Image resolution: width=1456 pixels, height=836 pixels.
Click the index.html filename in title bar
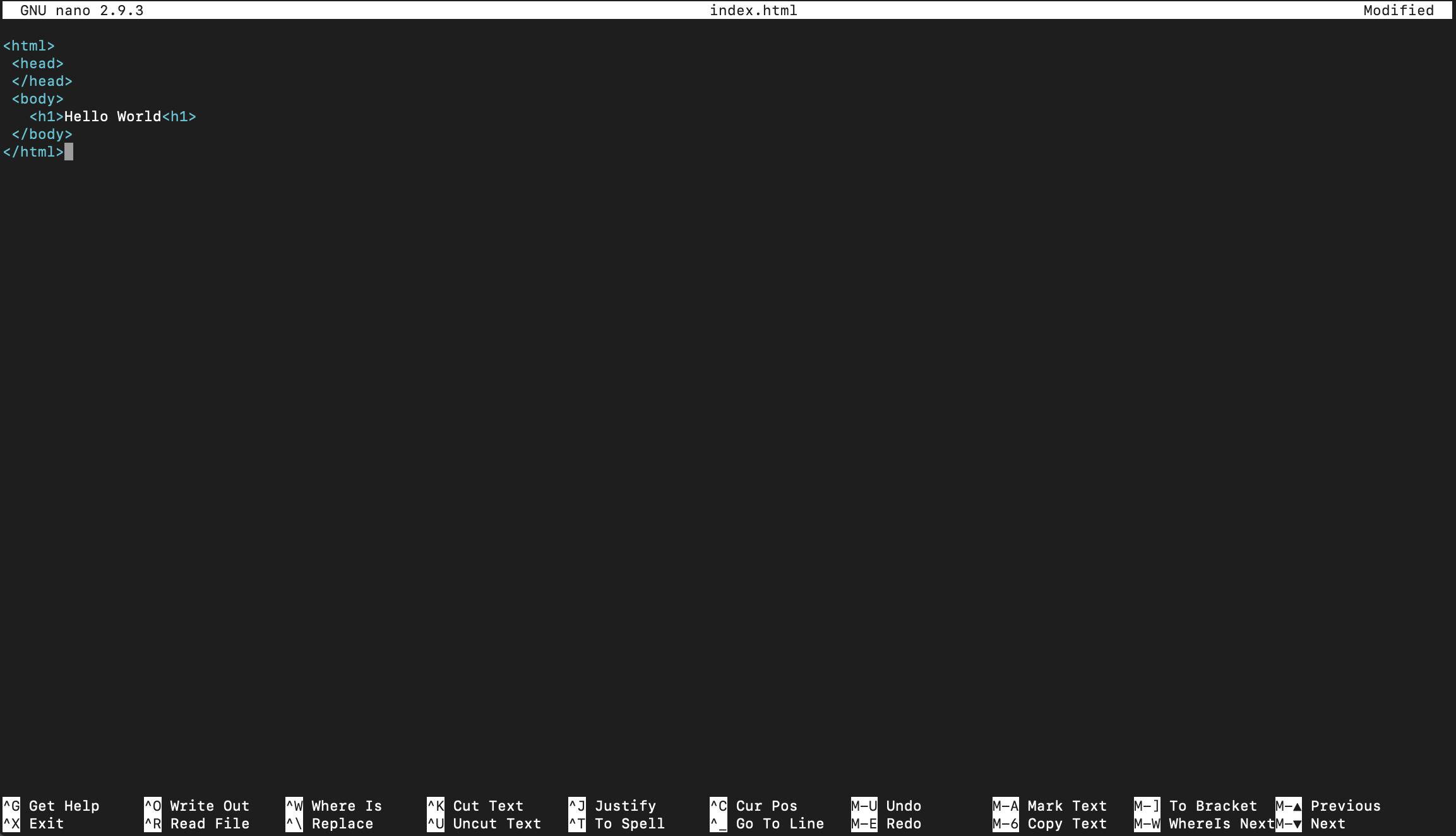click(x=754, y=10)
